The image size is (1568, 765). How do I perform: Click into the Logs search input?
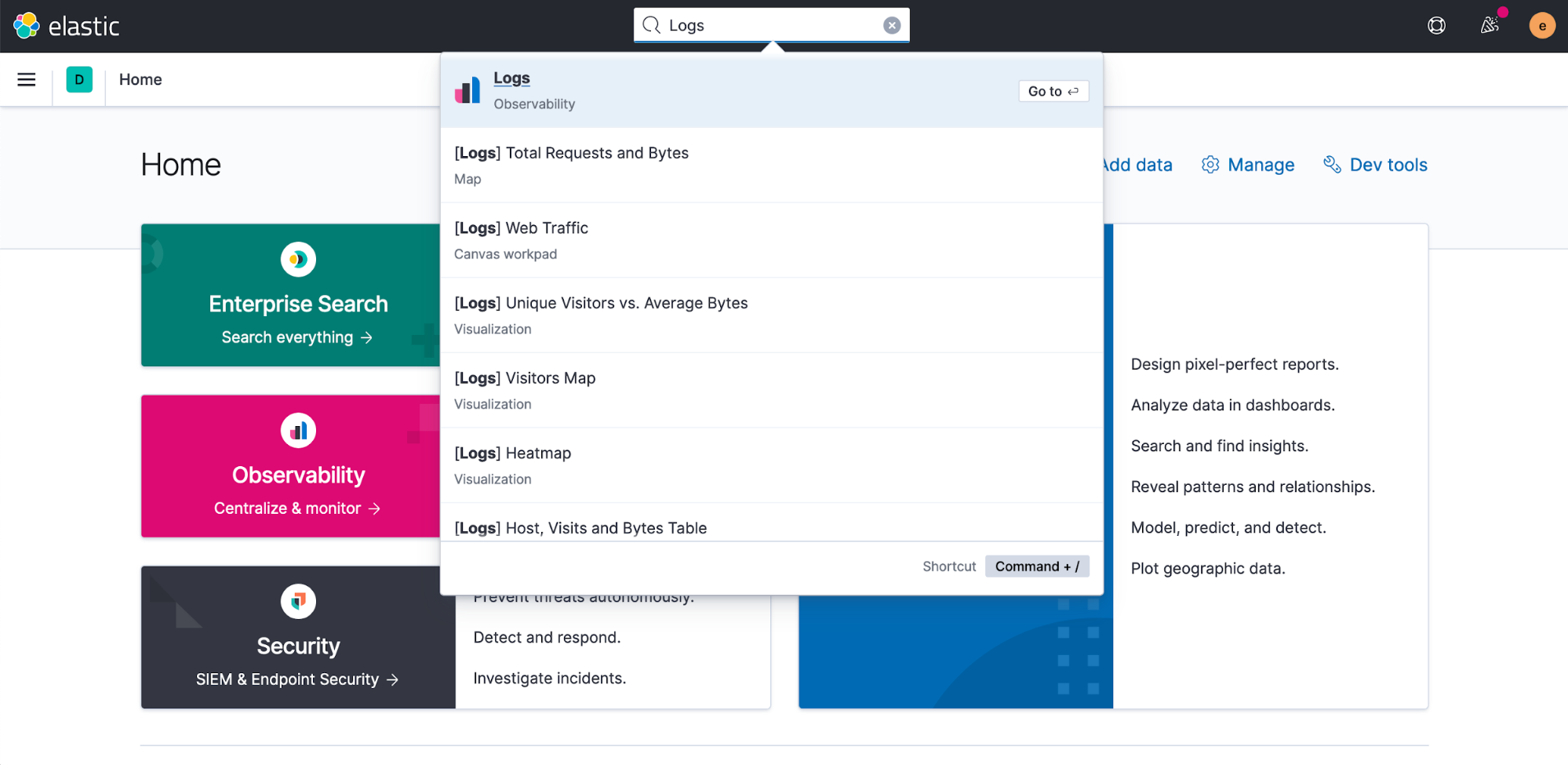pos(771,25)
